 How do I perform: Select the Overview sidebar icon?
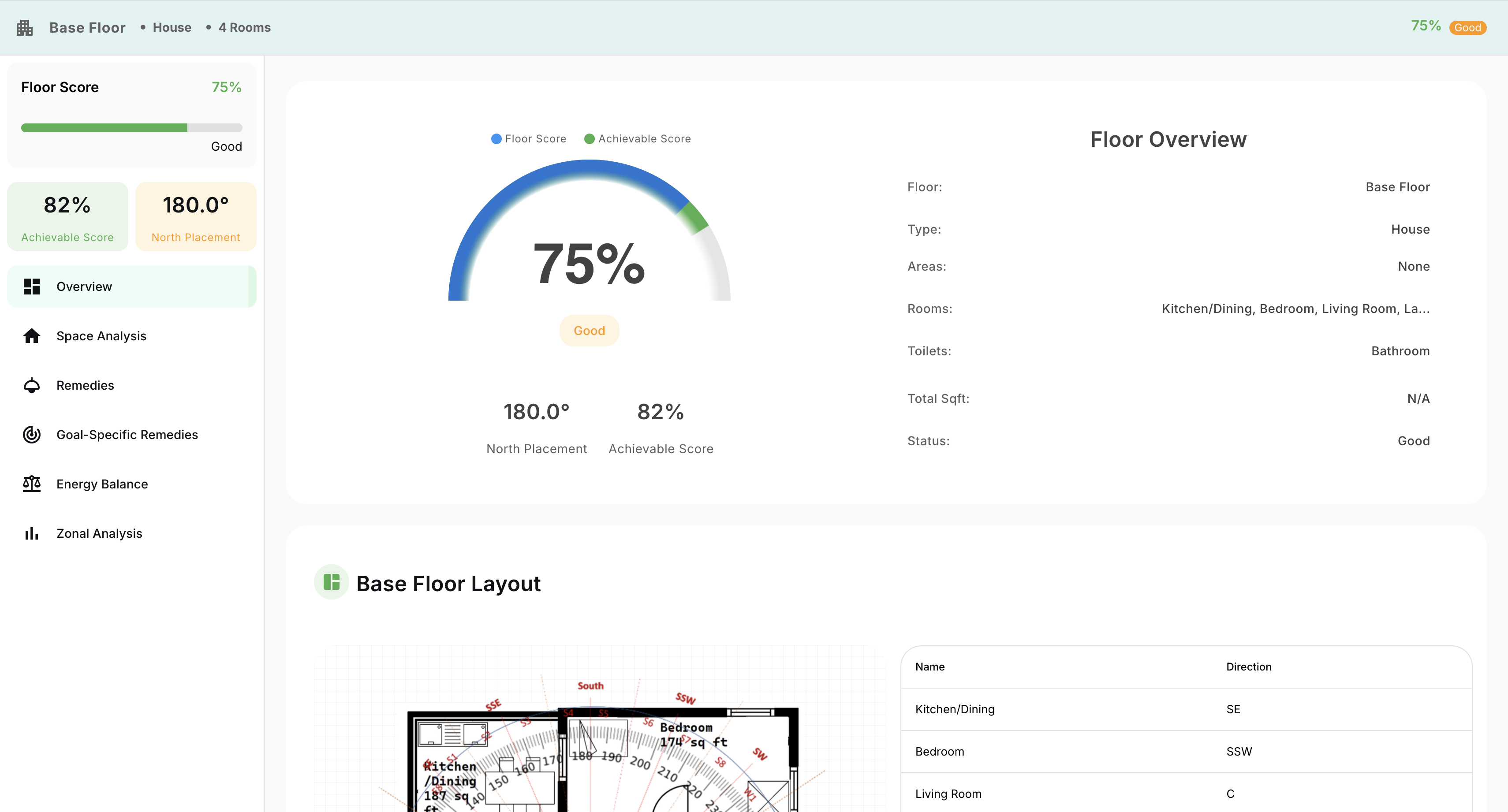(31, 286)
